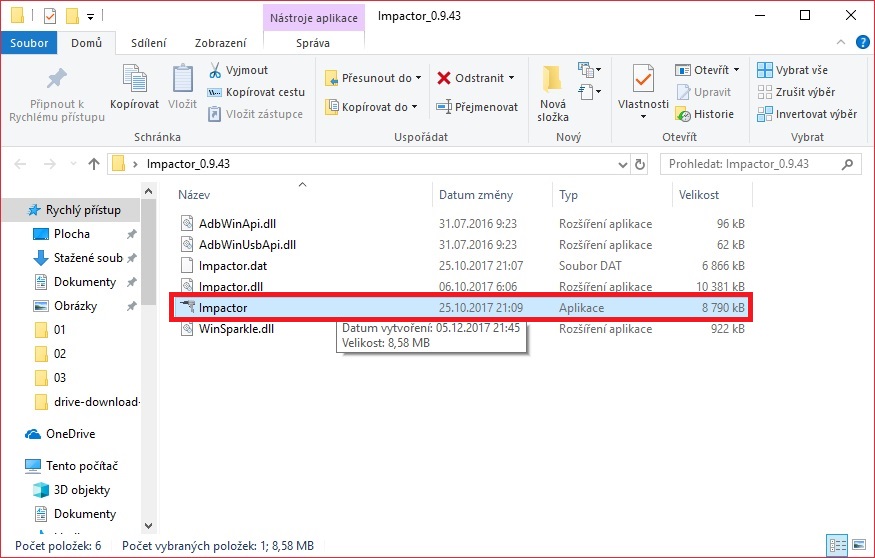Open Přesunout do (Move to) menu

(373, 78)
